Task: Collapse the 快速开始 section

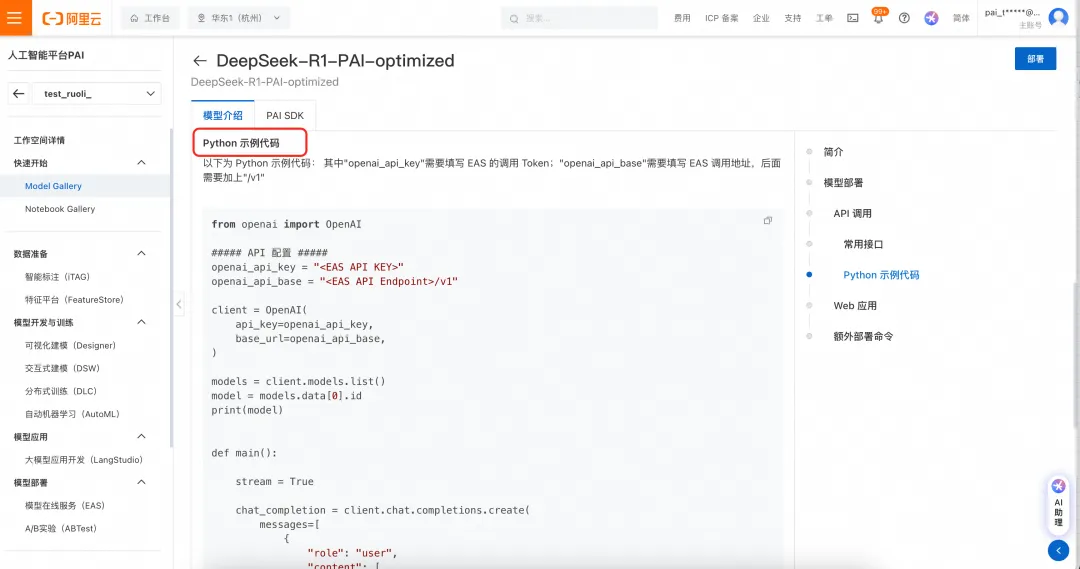Action: point(141,163)
